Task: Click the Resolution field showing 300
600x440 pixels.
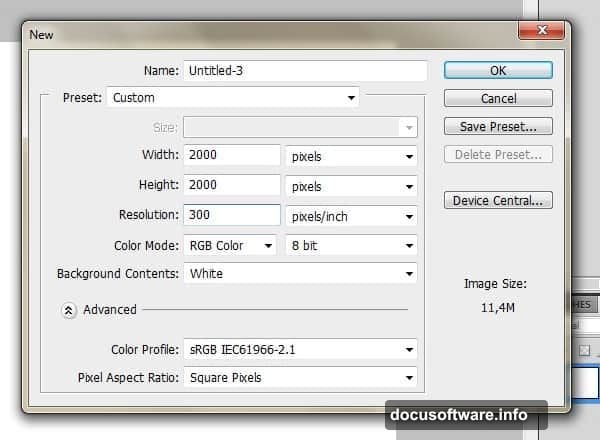Action: tap(231, 215)
